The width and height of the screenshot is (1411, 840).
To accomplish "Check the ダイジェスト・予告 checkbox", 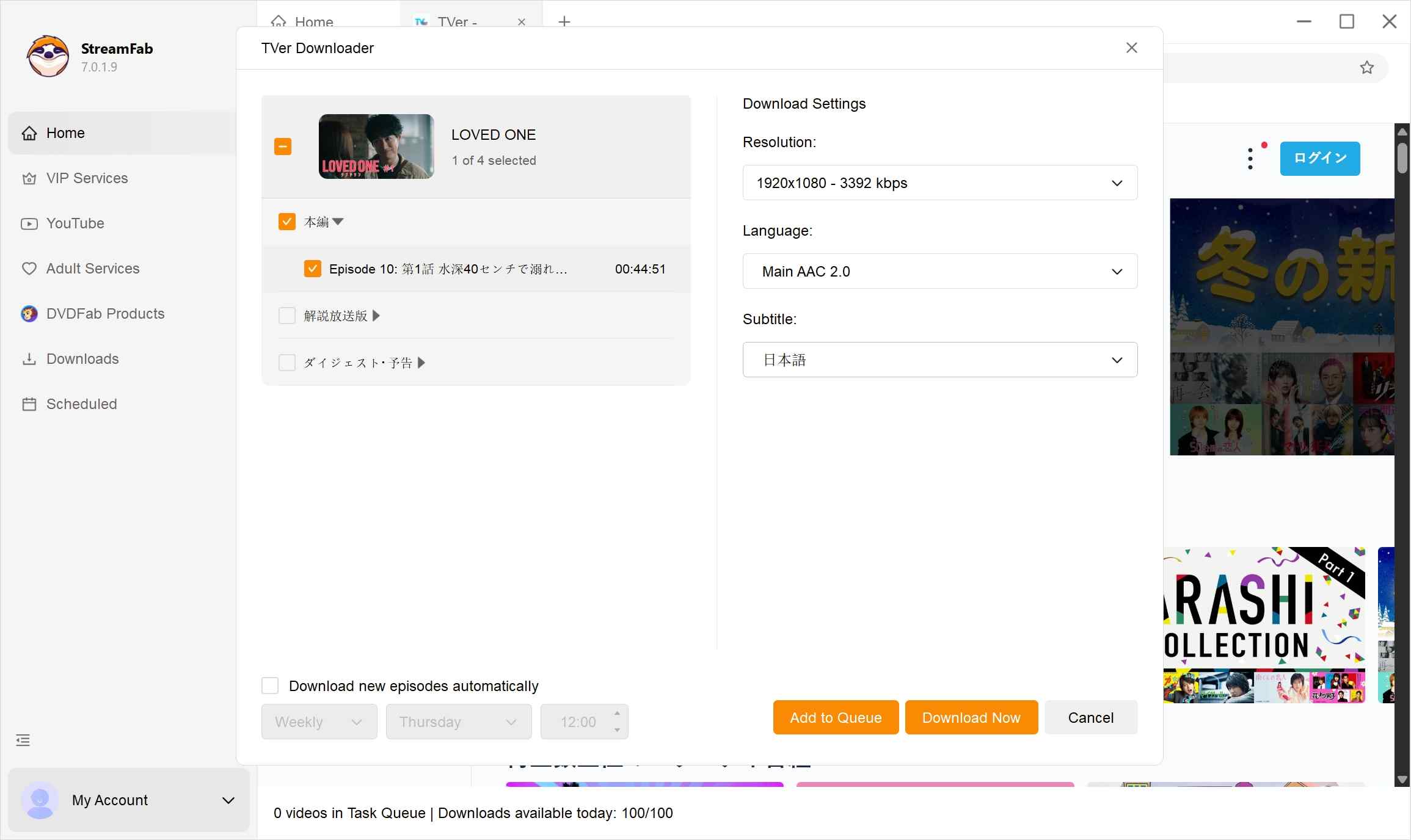I will coord(287,363).
